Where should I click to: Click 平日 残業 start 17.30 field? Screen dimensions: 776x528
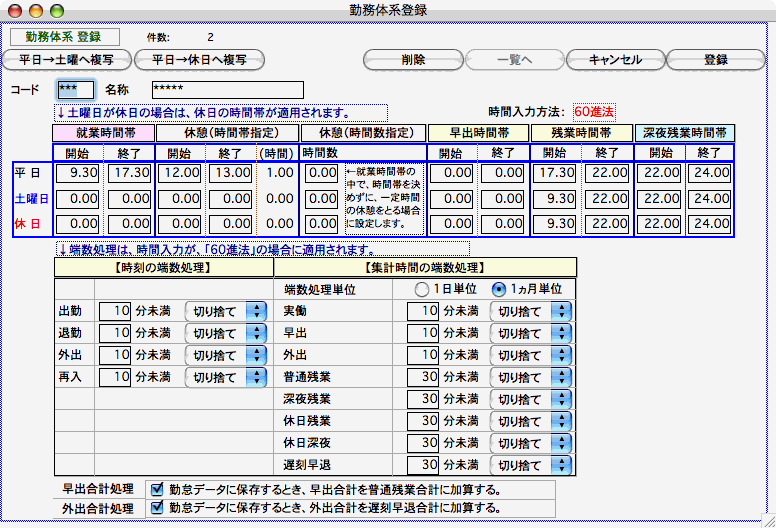554,173
